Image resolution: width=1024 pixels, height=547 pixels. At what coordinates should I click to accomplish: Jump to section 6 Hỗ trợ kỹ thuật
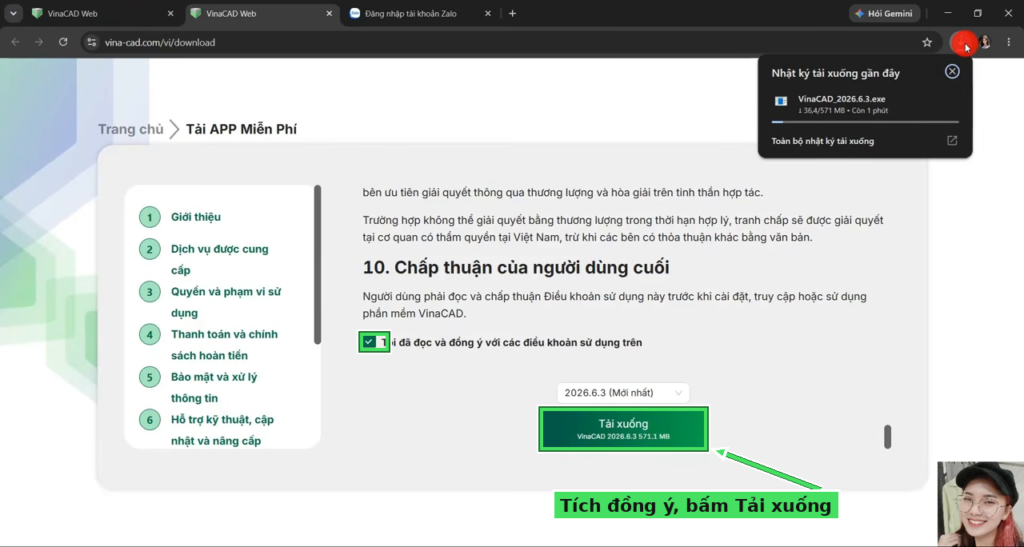coord(222,430)
